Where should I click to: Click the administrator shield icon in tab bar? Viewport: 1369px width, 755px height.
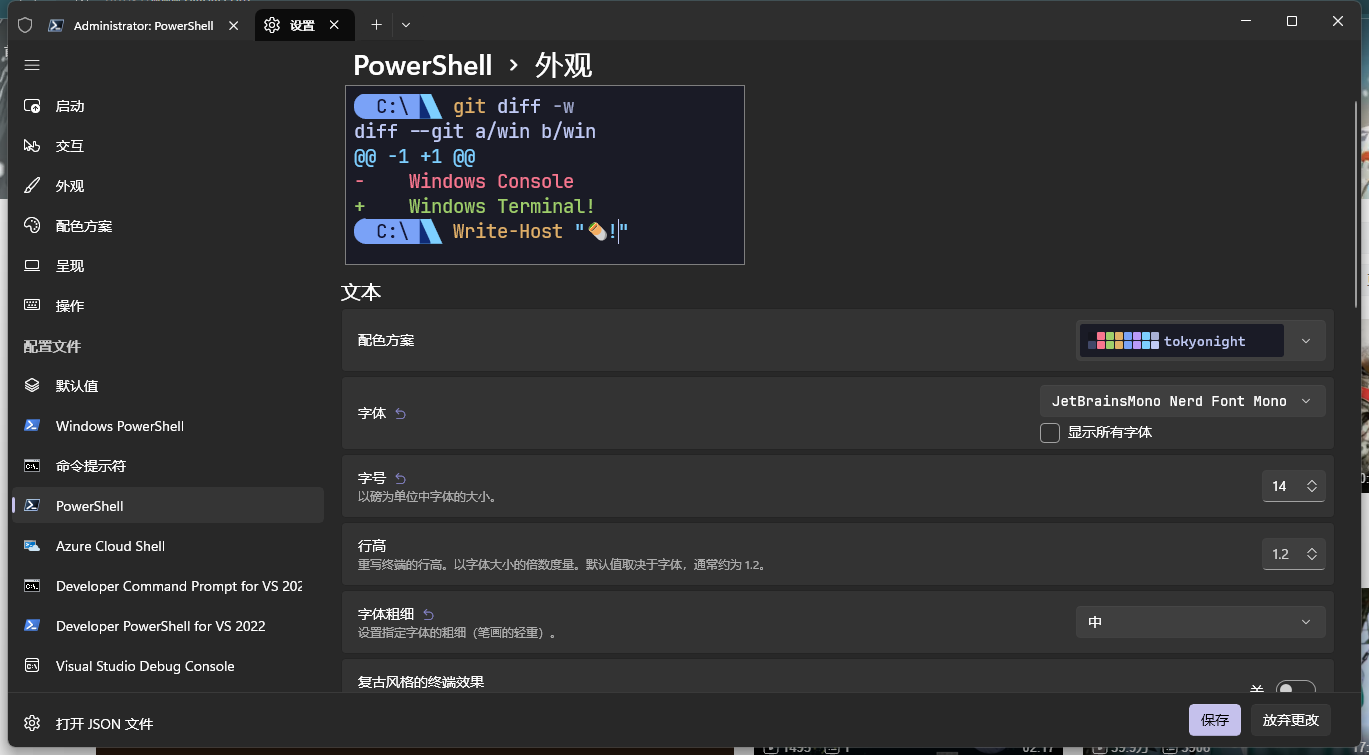click(x=25, y=25)
